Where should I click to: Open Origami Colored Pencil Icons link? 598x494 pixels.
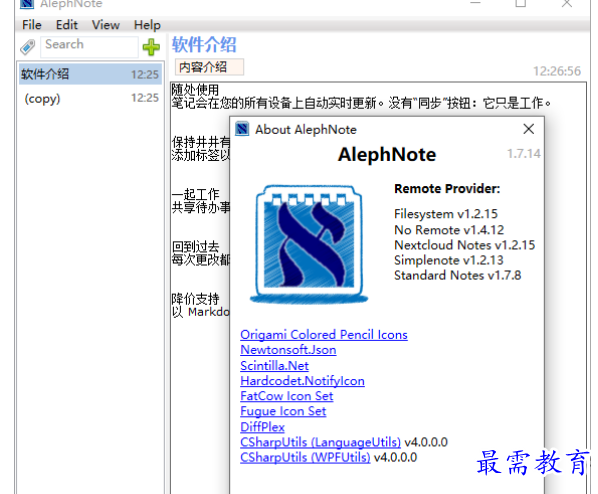(x=324, y=335)
